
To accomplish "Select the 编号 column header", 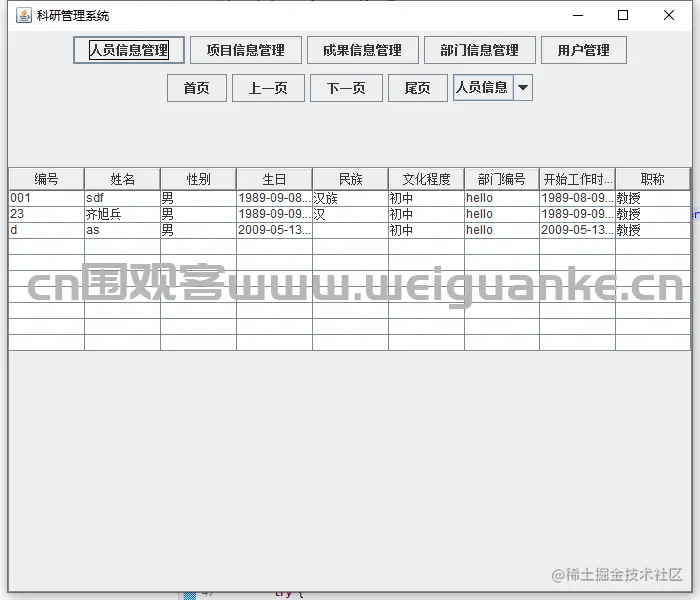I will click(x=46, y=179).
